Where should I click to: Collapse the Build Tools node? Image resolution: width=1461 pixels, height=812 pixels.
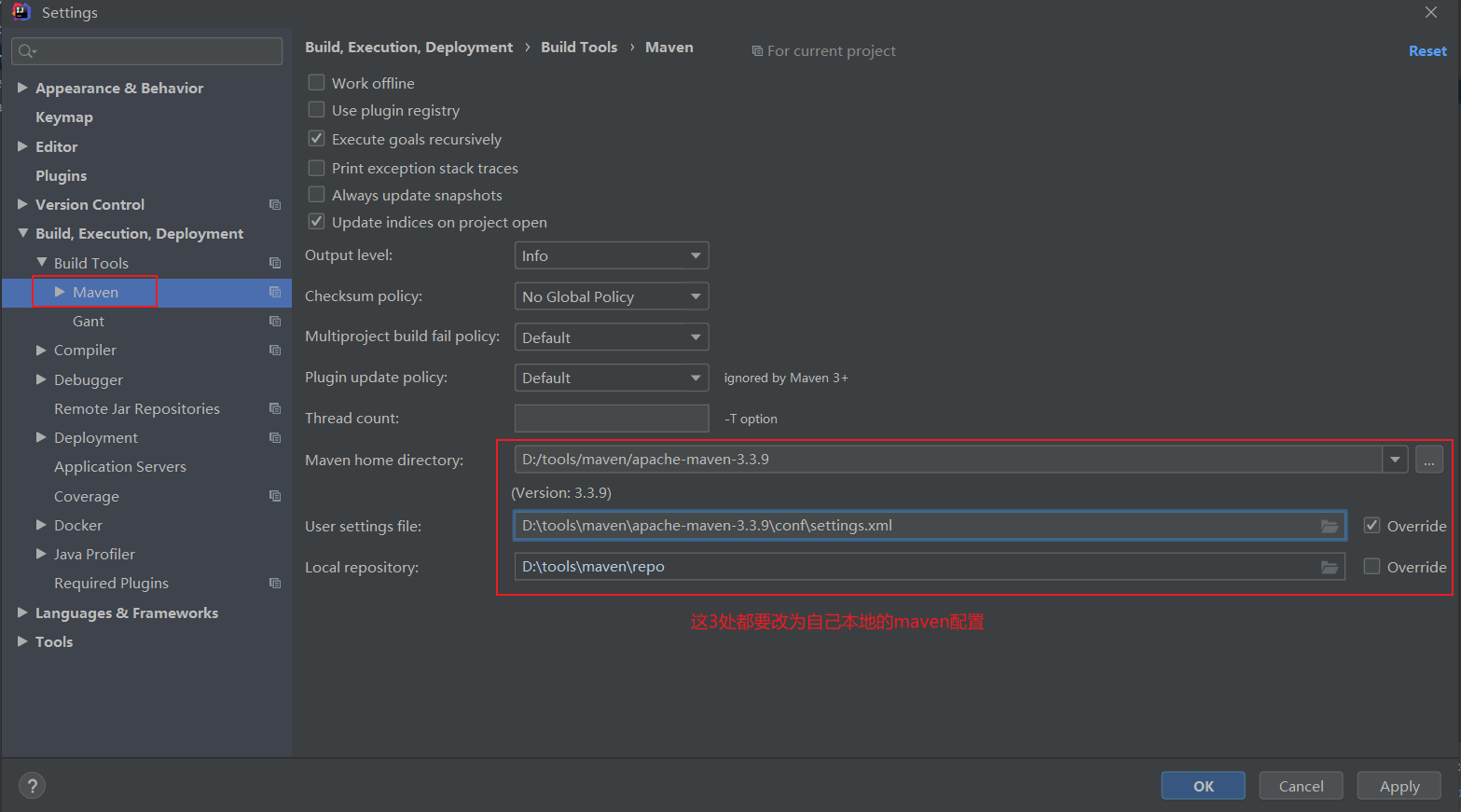[41, 263]
